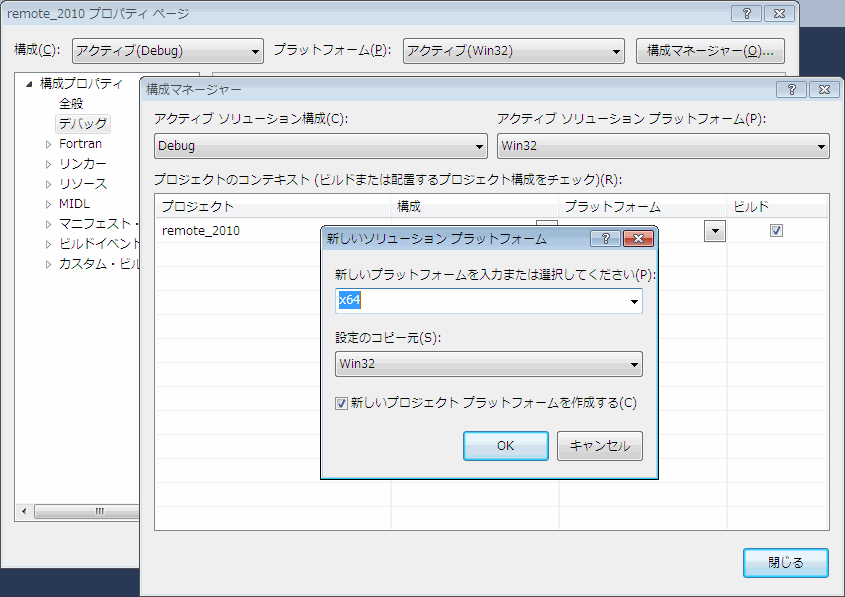
Task: Toggle 新しいプロジェクト プラットフォームを作成する checkbox
Action: 341,403
